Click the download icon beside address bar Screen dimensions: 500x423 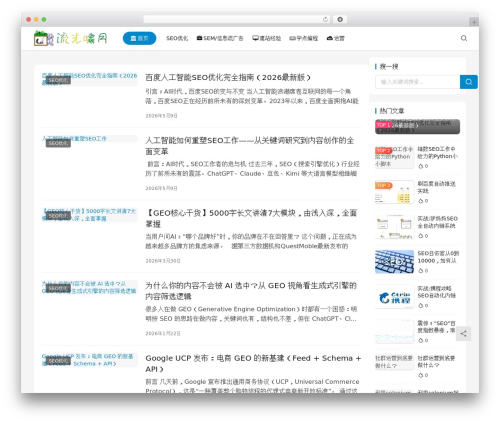(340, 20)
